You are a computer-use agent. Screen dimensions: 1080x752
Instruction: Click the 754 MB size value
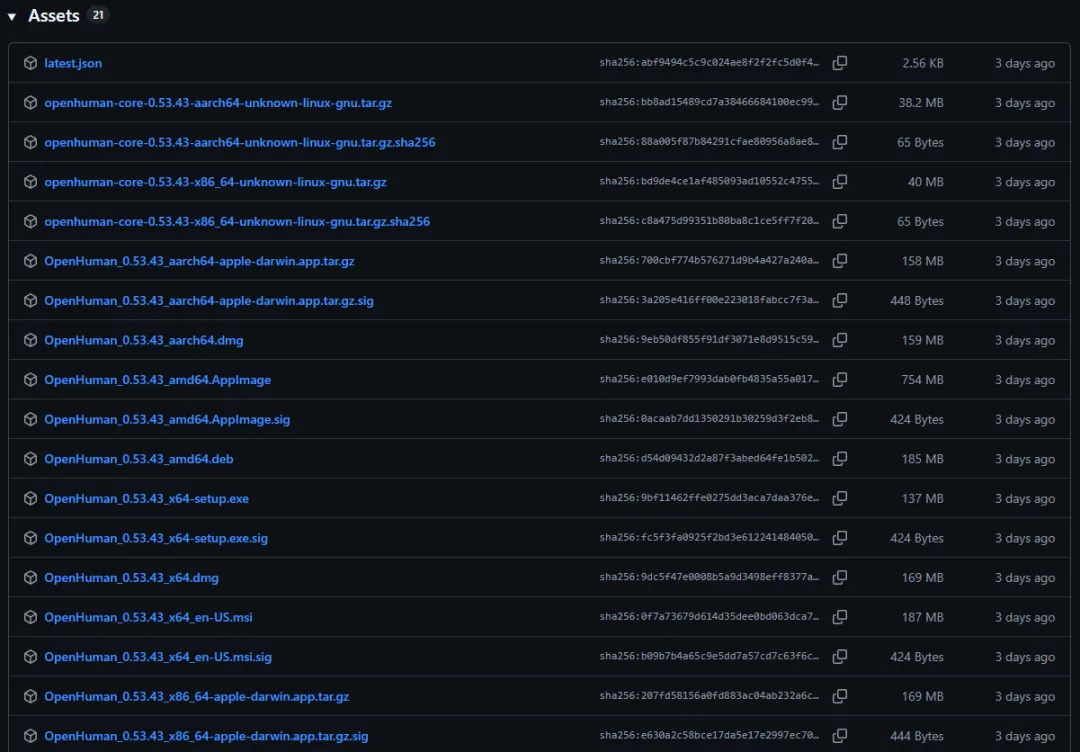click(922, 380)
